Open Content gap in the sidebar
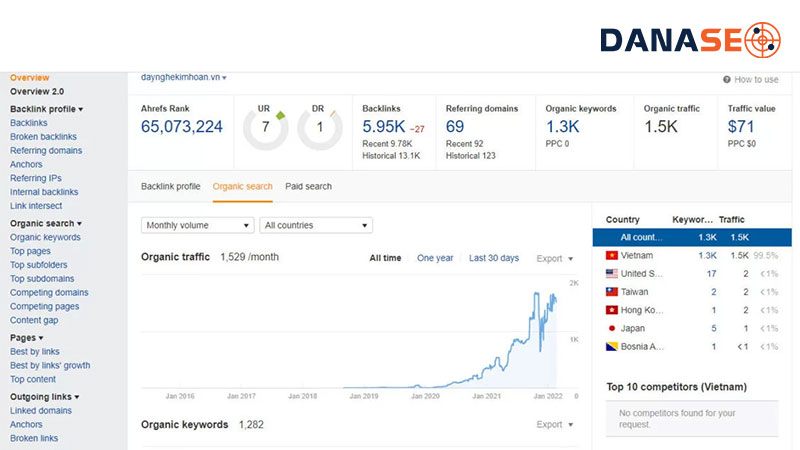 [34, 320]
